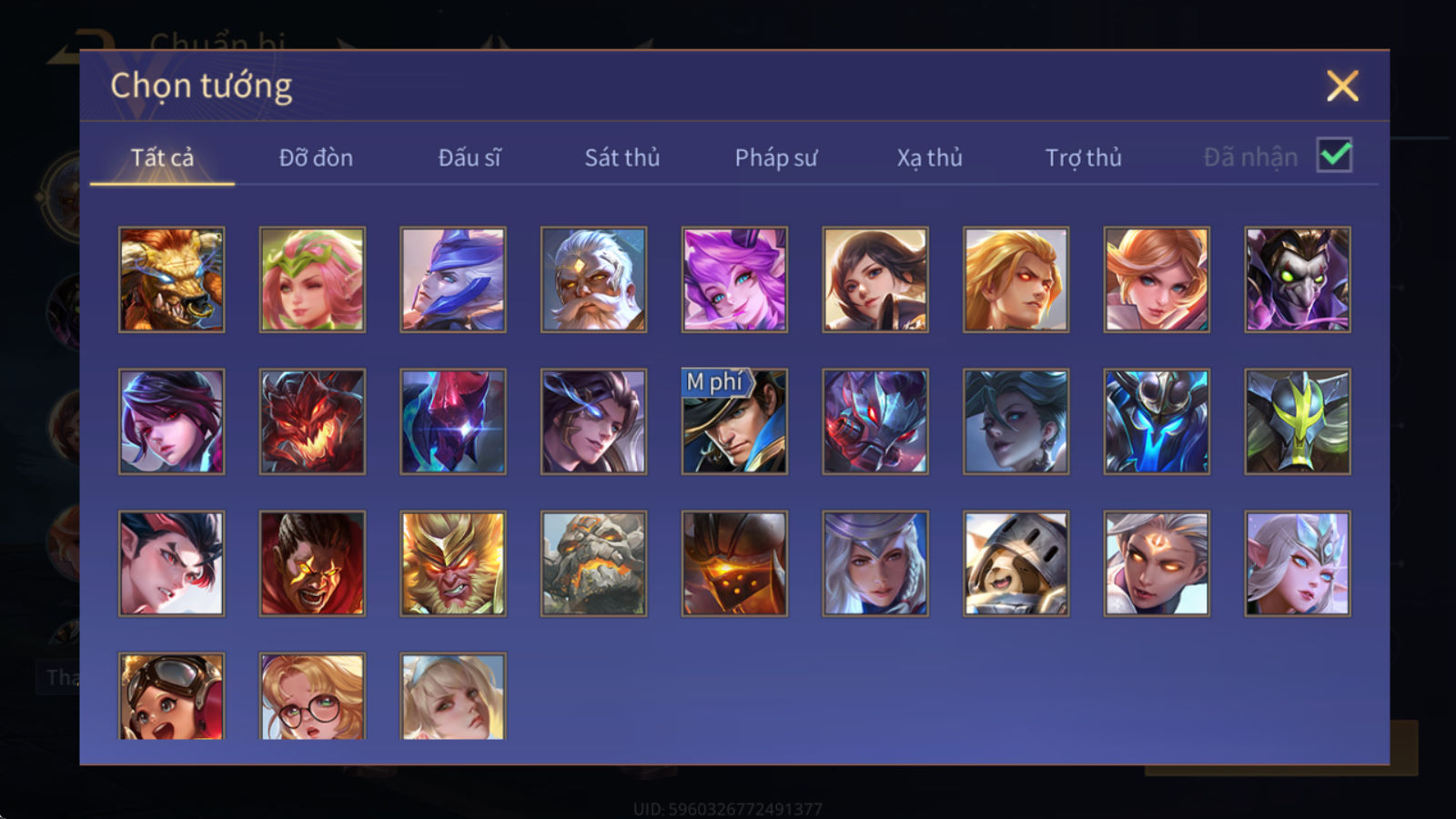Switch to the Trợ thủ tab
This screenshot has height=819, width=1456.
(1083, 157)
